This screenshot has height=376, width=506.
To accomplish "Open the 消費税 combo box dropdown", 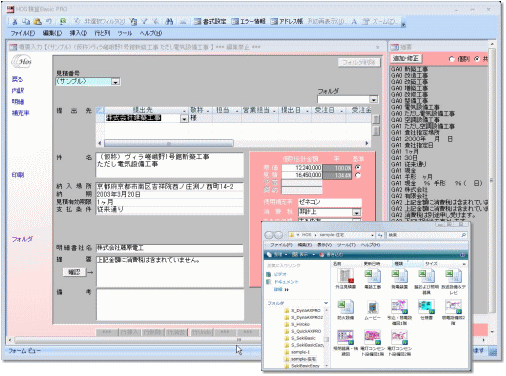I will (356, 212).
